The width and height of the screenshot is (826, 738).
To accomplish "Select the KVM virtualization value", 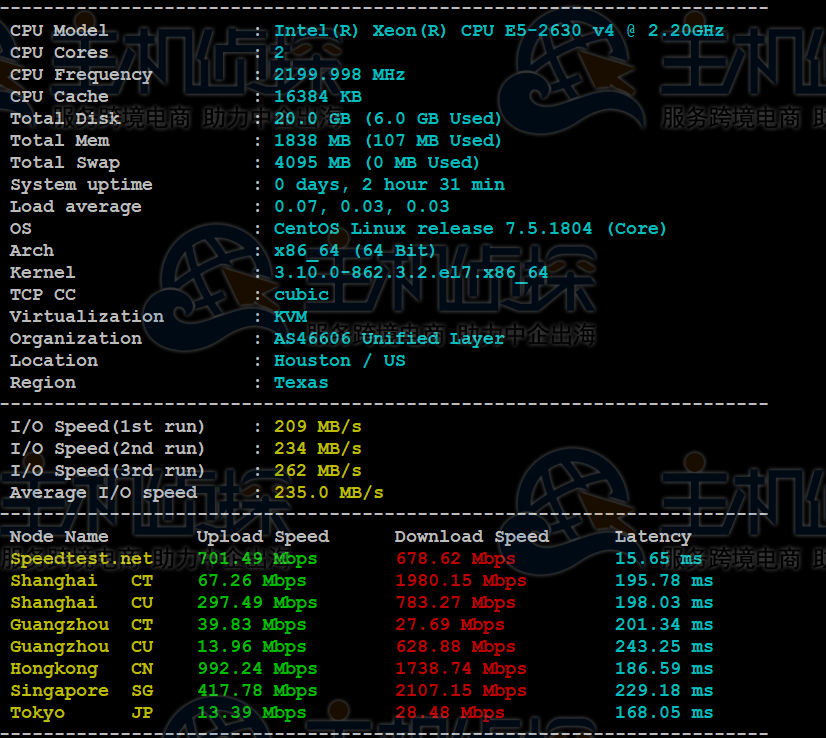I will click(x=290, y=317).
